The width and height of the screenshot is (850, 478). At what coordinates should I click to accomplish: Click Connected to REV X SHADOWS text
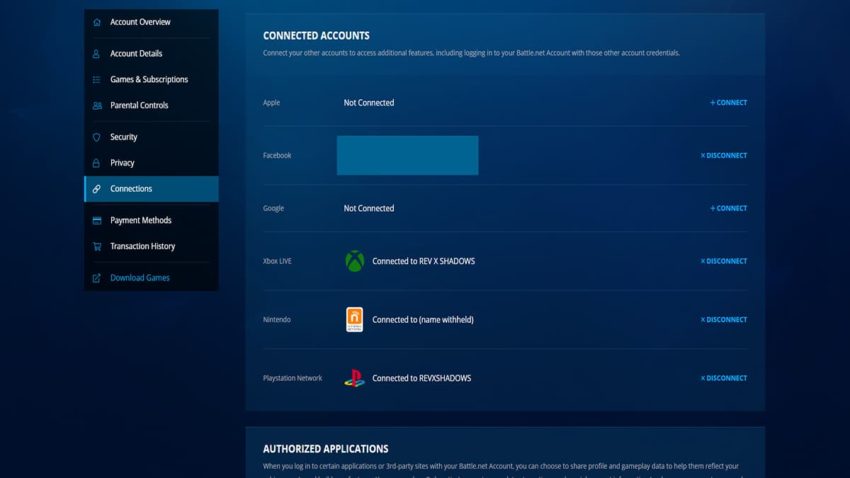click(x=423, y=261)
